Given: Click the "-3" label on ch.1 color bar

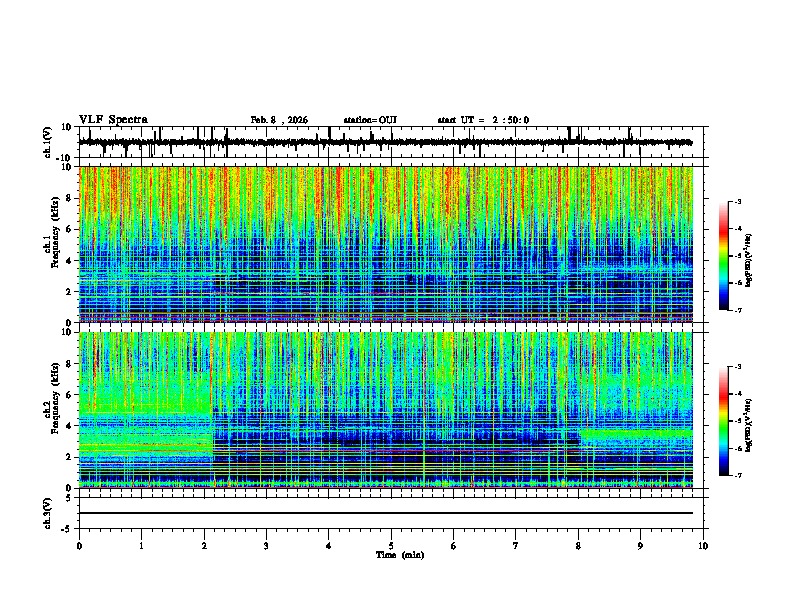Looking at the screenshot, I should pos(737,201).
